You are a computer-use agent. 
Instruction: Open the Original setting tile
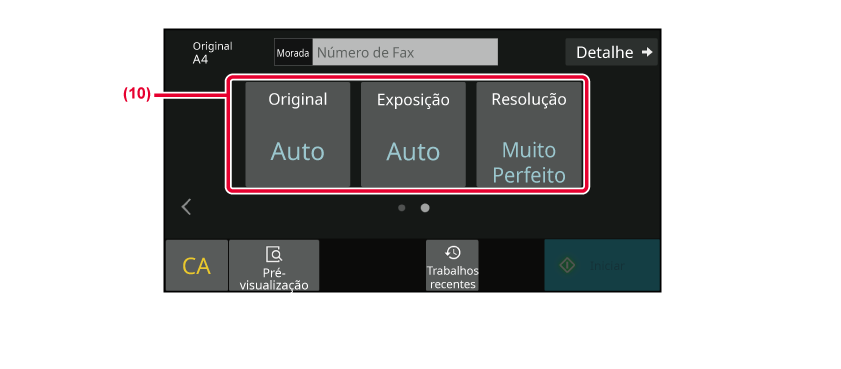[x=298, y=134]
